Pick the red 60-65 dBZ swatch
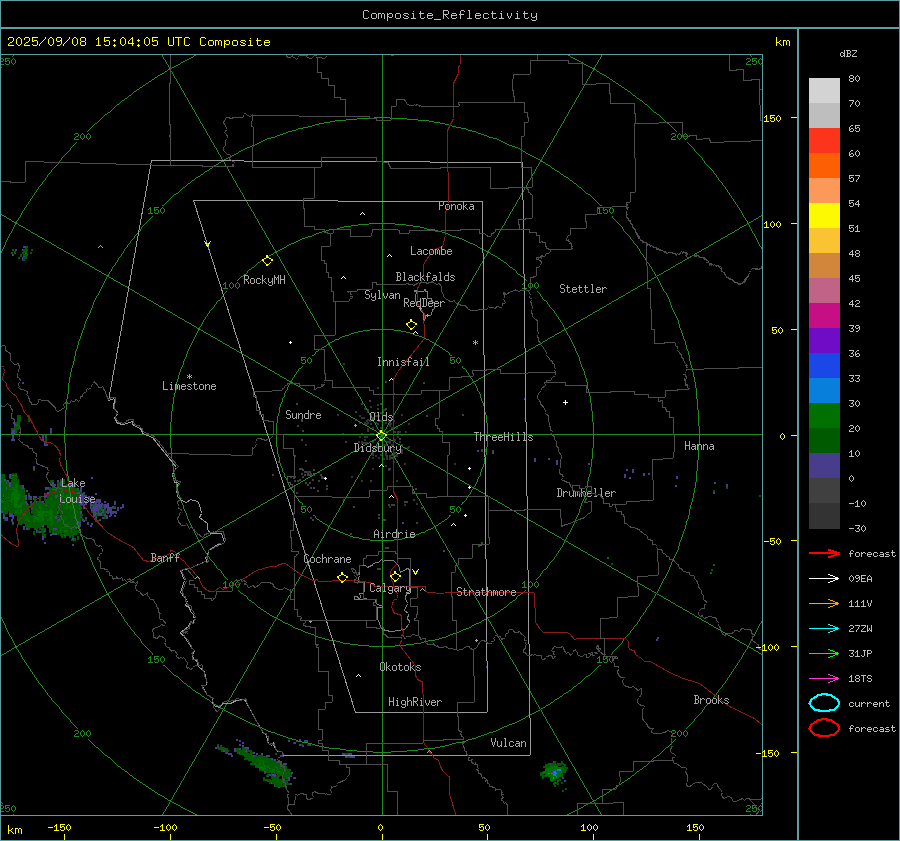The image size is (900, 841). click(x=824, y=141)
